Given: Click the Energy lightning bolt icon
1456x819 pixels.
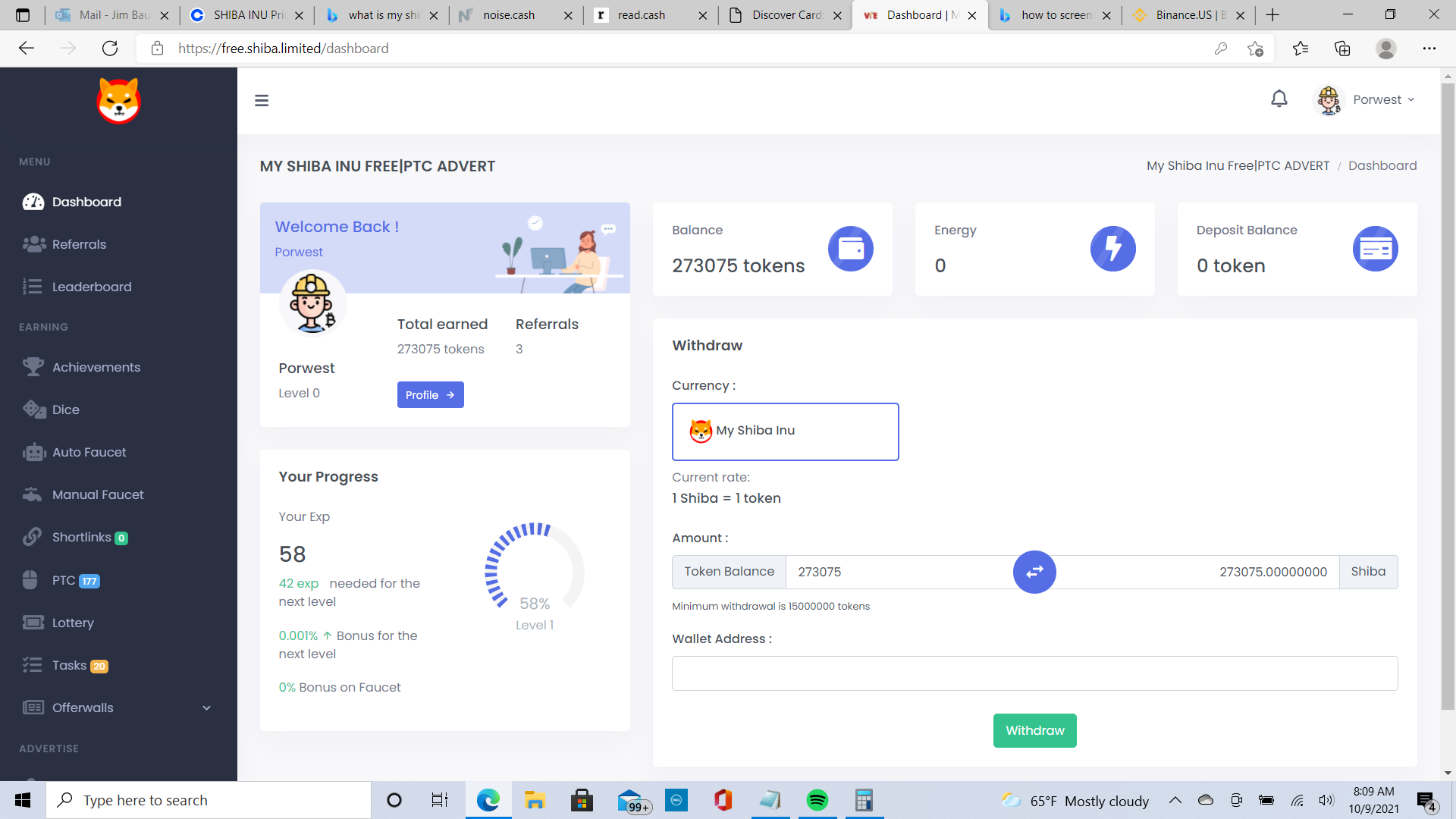Looking at the screenshot, I should tap(1113, 249).
